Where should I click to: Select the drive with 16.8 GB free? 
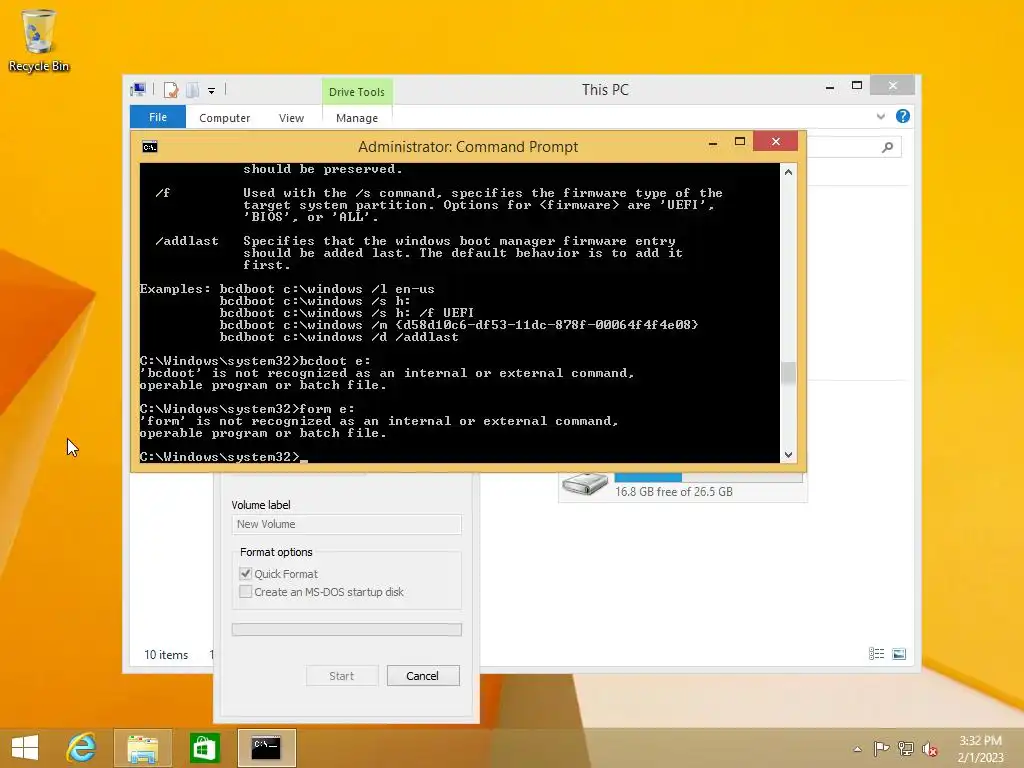[682, 487]
